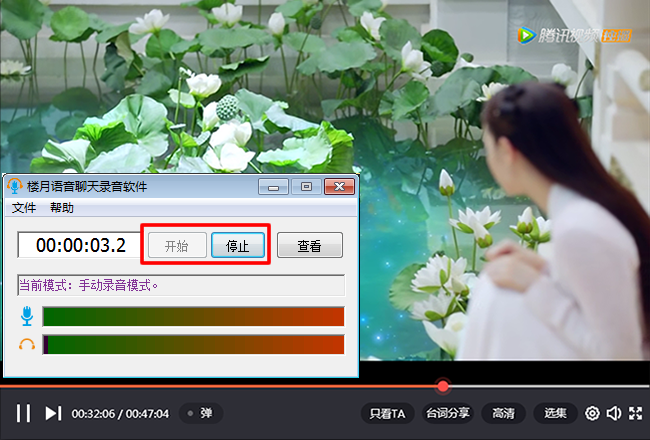This screenshot has width=650, height=440.
Task: Click the 台词分享 button
Action: (x=448, y=413)
